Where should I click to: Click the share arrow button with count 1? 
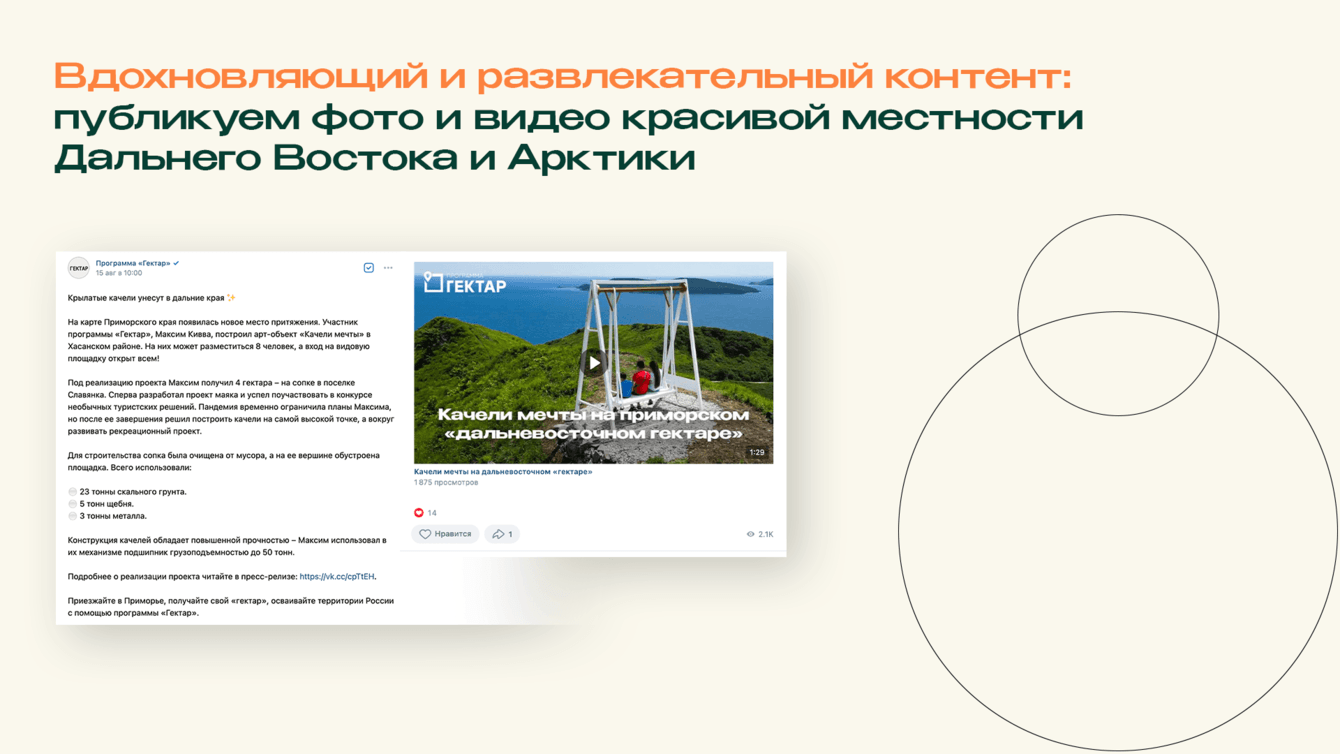502,534
